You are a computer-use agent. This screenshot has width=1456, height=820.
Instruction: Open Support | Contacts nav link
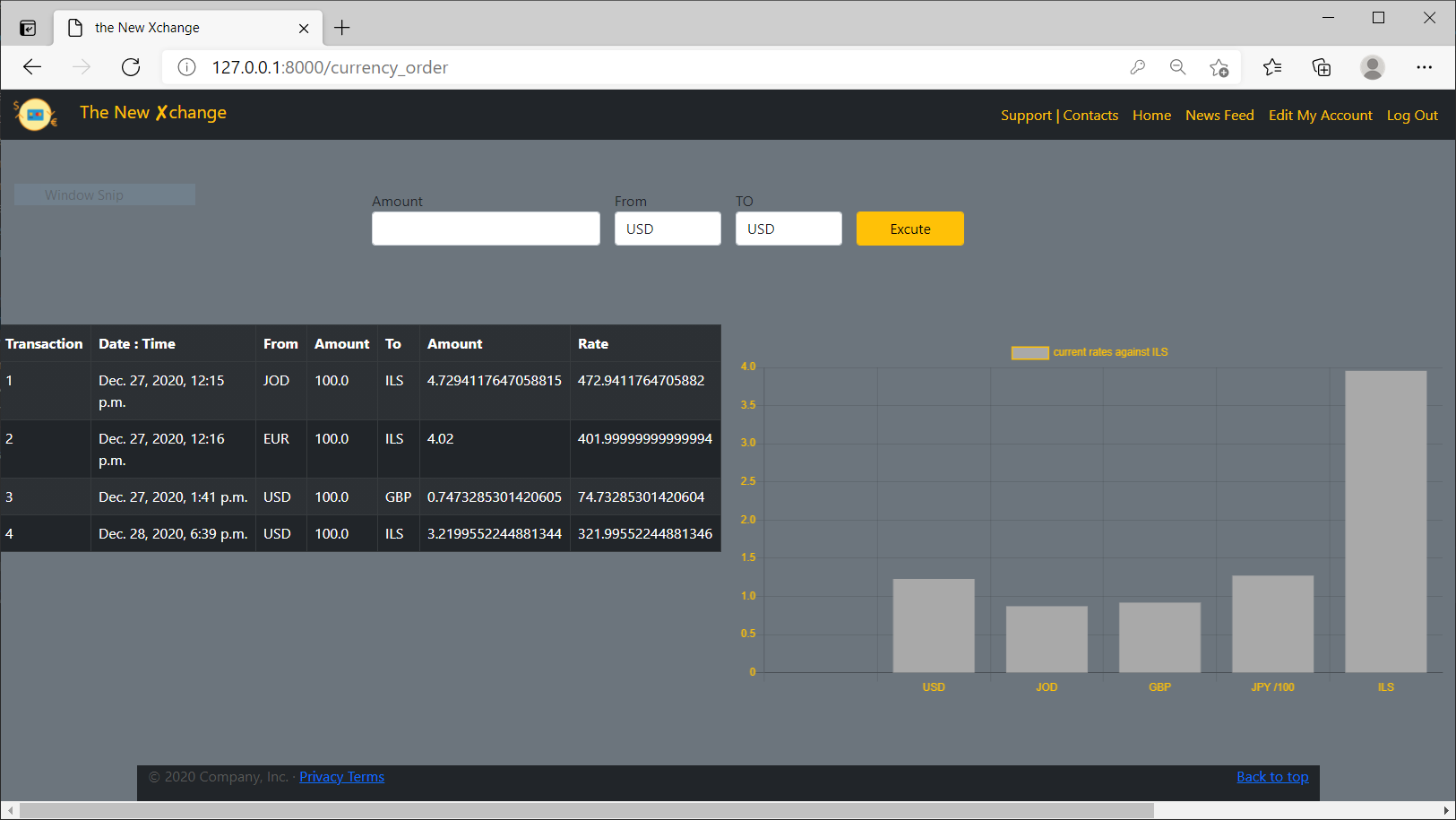point(1059,116)
